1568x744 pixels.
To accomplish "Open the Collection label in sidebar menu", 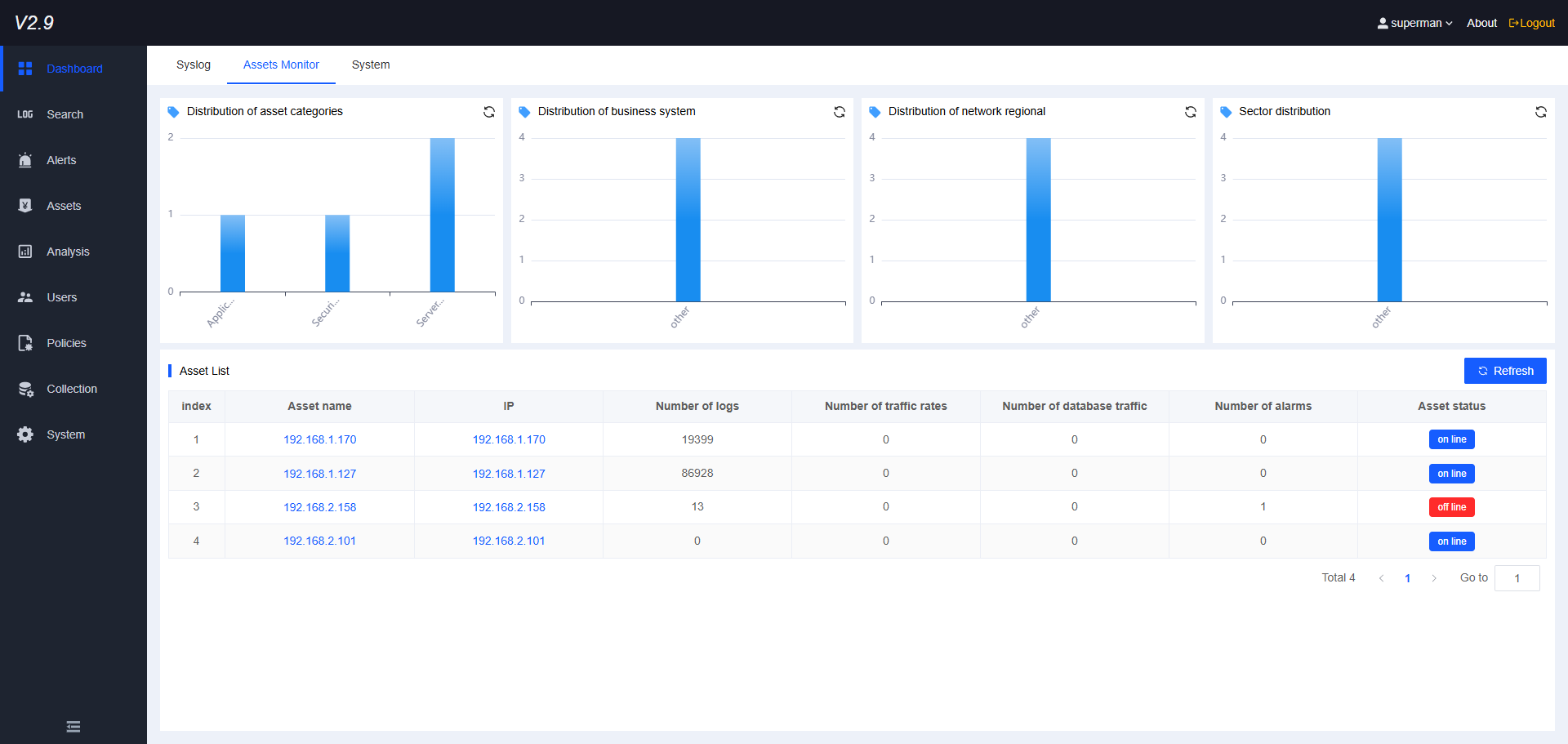I will [x=72, y=389].
